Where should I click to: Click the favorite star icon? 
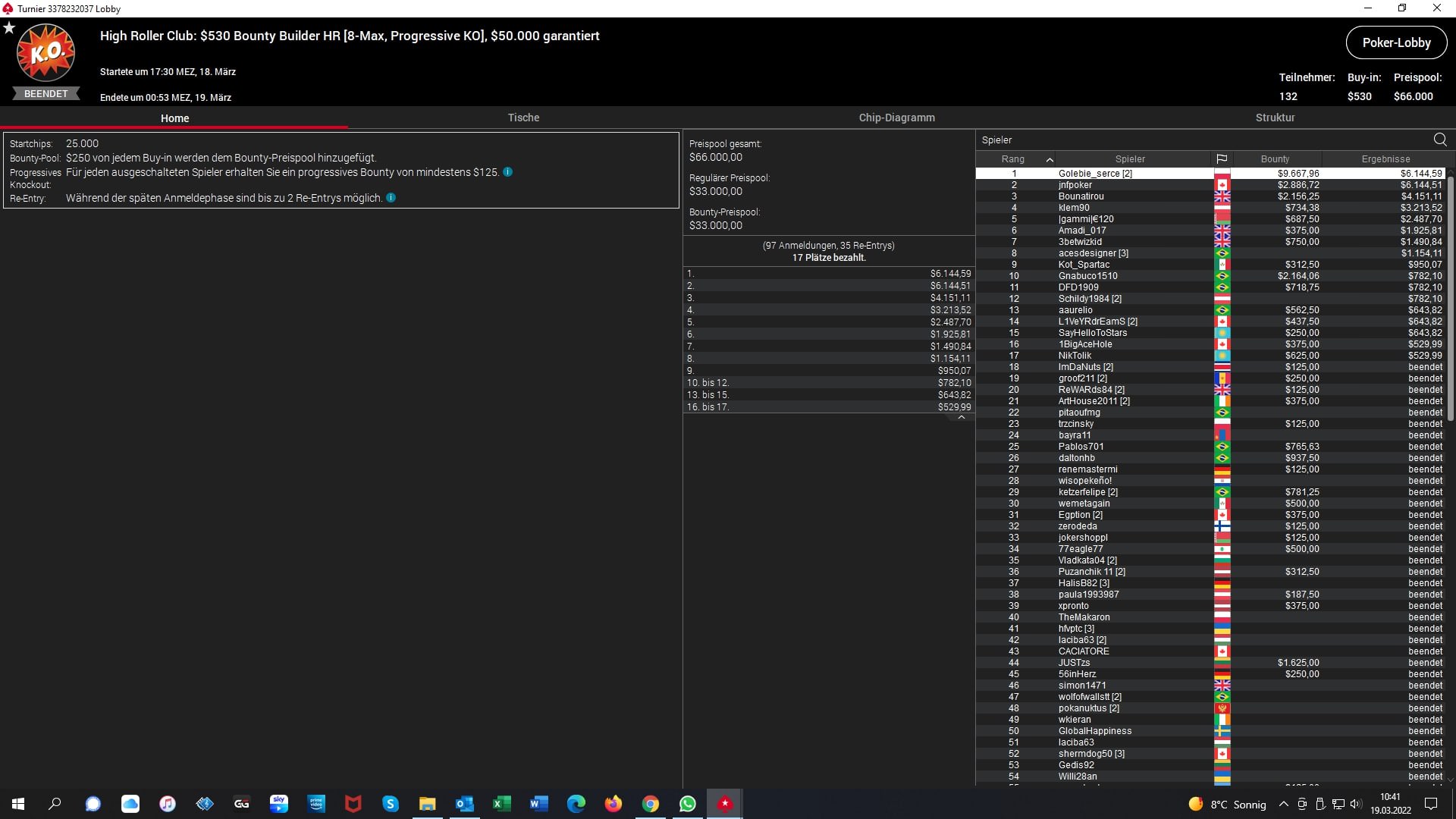(9, 28)
